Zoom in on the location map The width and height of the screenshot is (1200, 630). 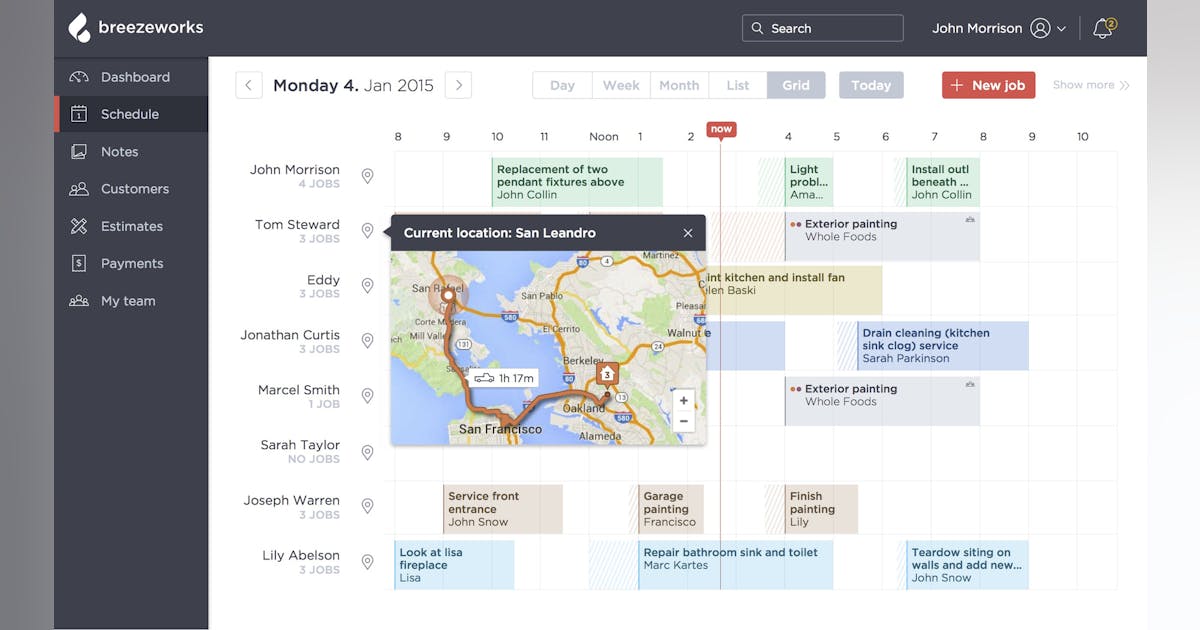683,400
